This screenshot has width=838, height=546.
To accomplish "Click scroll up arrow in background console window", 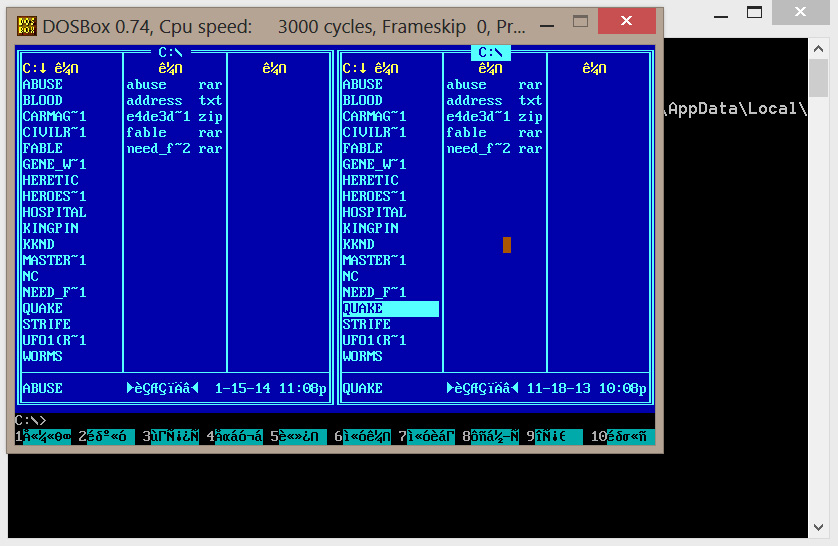I will click(x=818, y=49).
